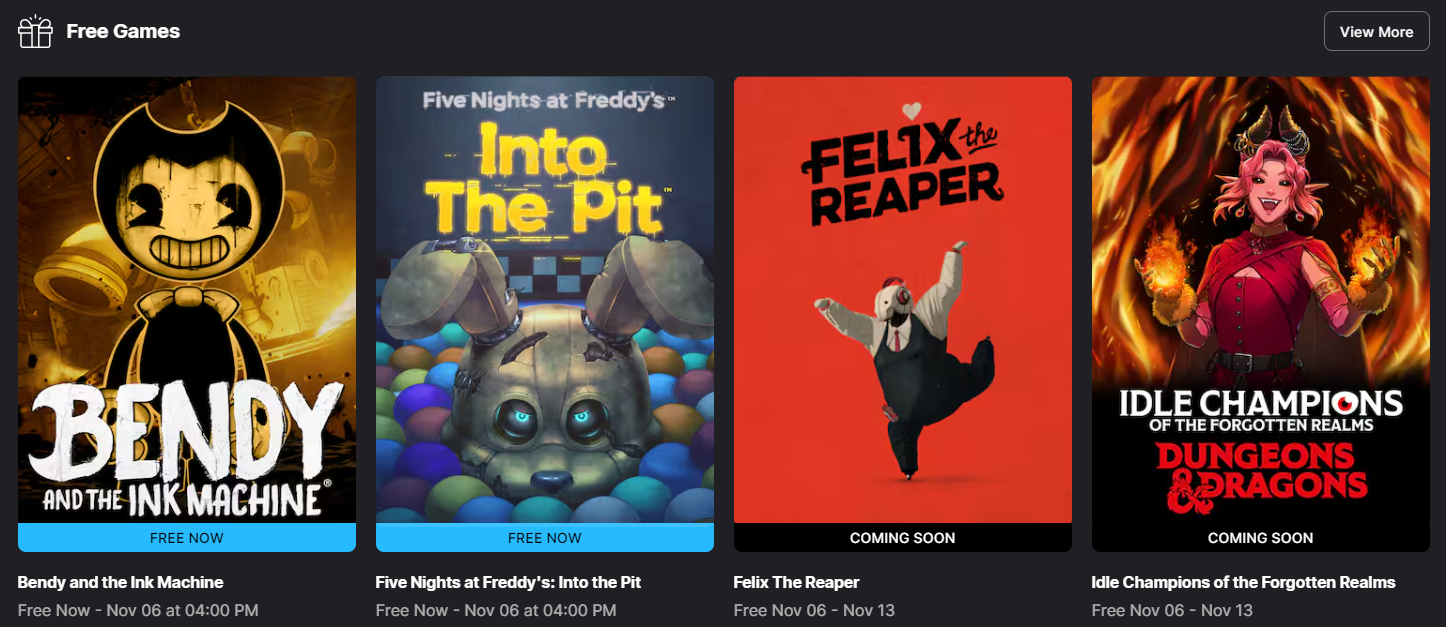Image resolution: width=1446 pixels, height=627 pixels.
Task: Open the Idle Champions cover image
Action: pos(1261,300)
